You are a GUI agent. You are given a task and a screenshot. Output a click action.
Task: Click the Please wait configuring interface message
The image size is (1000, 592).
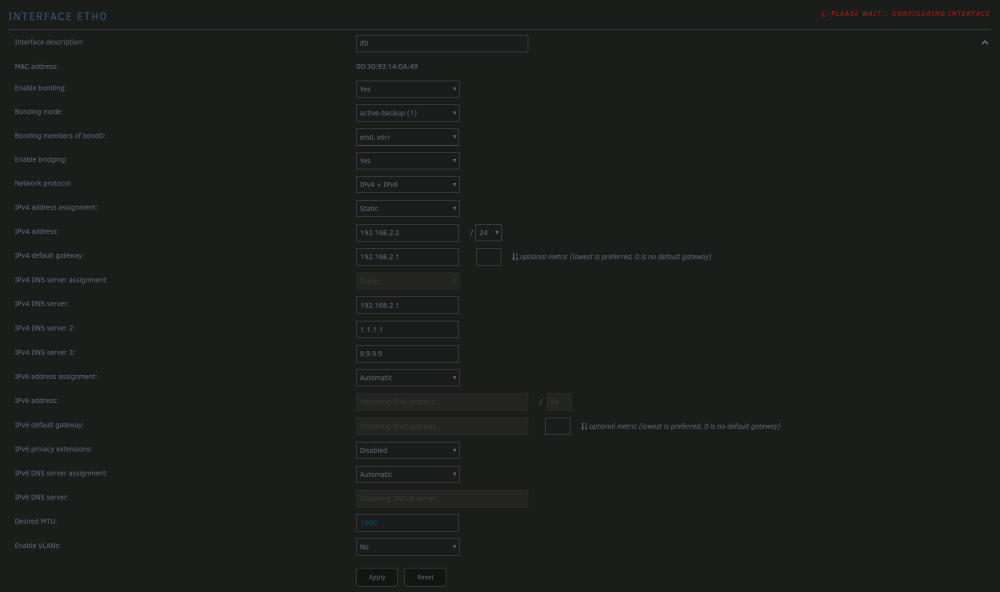[x=910, y=13]
